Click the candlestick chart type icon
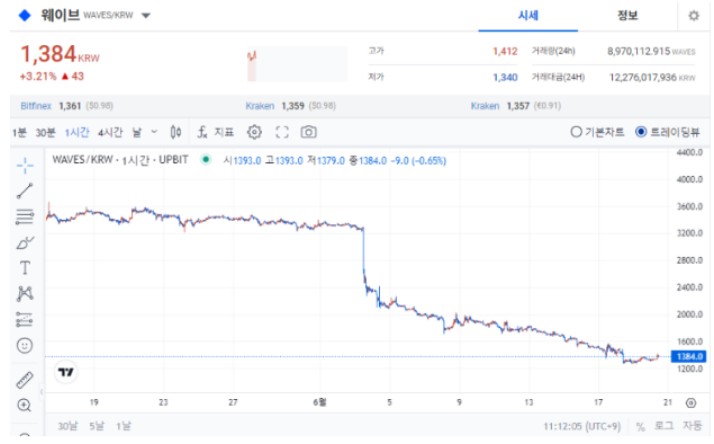 (176, 132)
